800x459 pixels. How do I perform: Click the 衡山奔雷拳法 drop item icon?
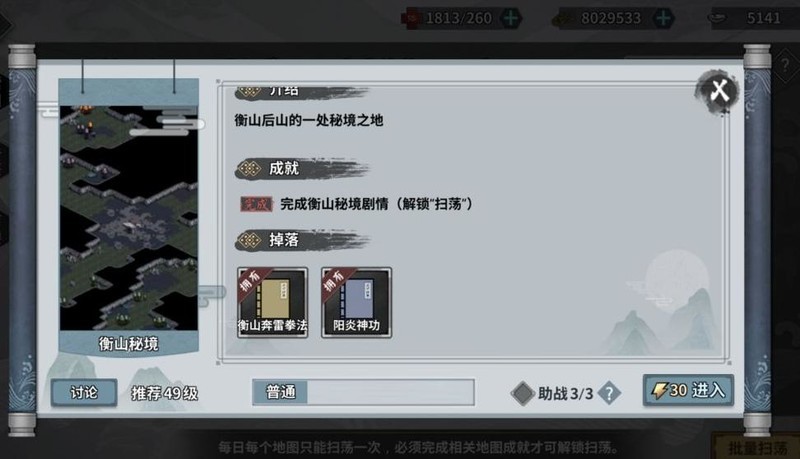272,302
